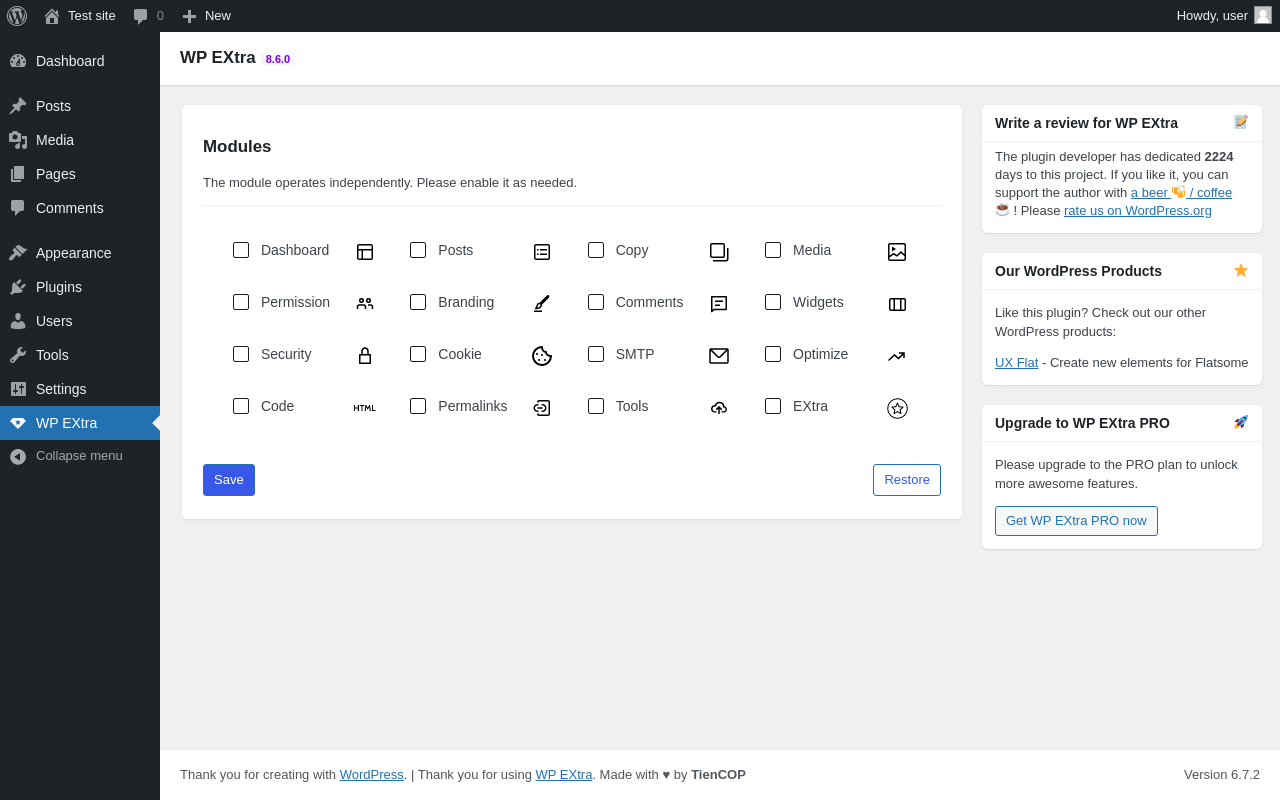This screenshot has height=800, width=1280.
Task: Click the Media module image icon
Action: pyautogui.click(x=897, y=252)
